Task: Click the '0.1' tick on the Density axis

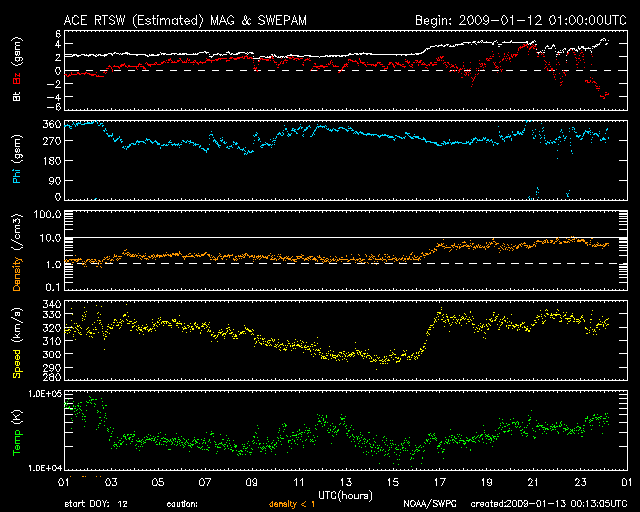Action: pos(53,287)
